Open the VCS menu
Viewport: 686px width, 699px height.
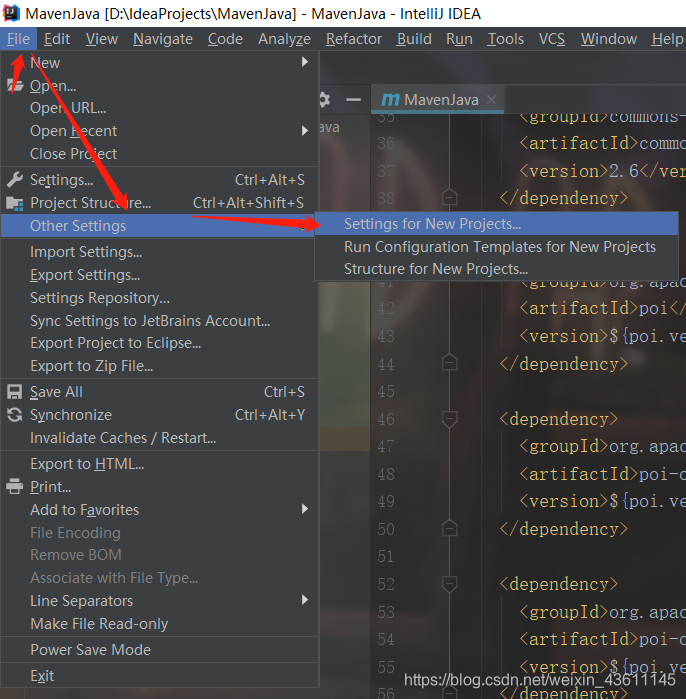point(552,39)
